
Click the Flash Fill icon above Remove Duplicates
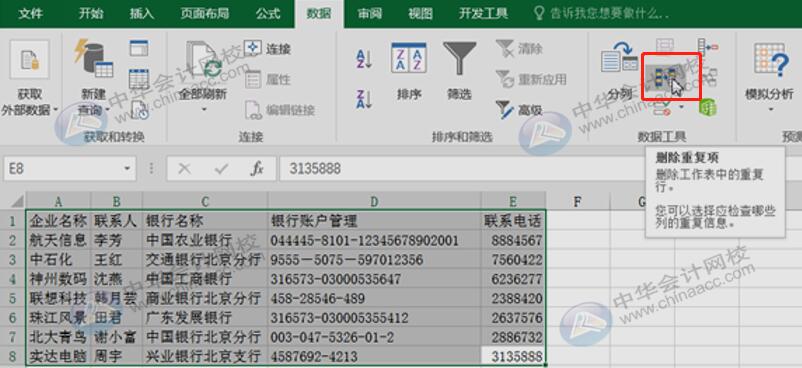(664, 46)
